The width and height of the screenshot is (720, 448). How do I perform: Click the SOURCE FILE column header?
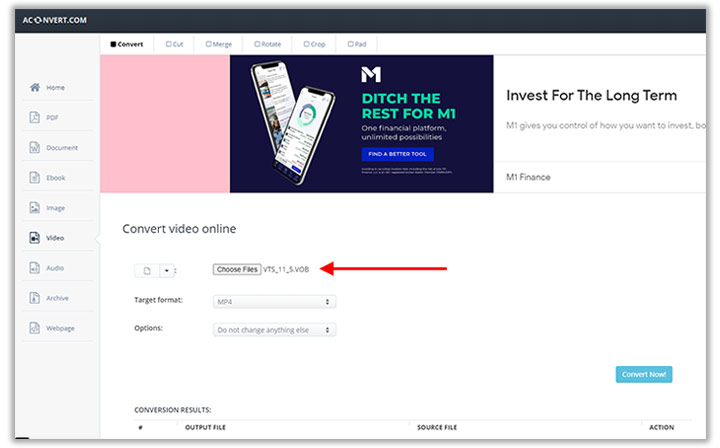pos(437,427)
